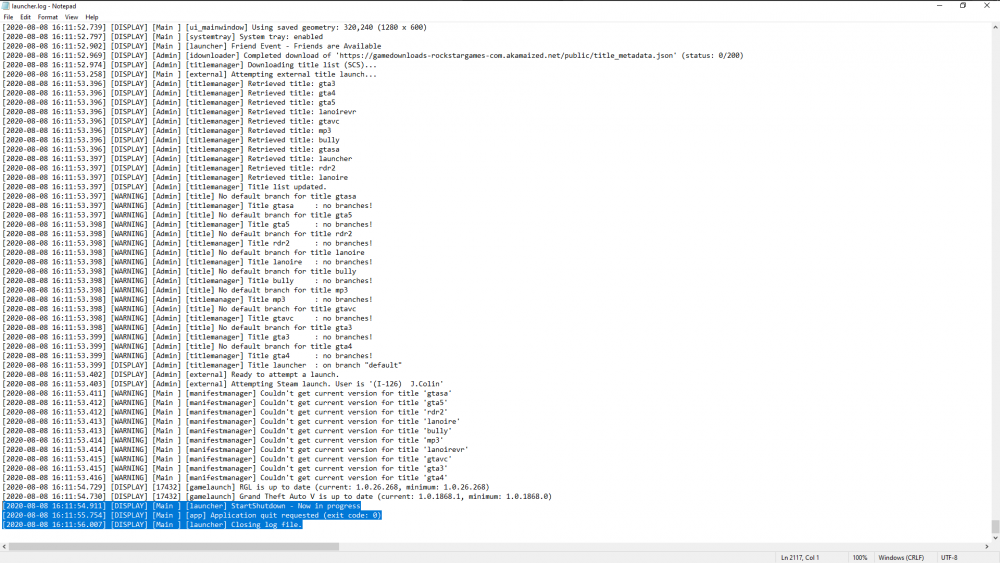Click highlighted line 'StartShutdown - Now in progress'

pyautogui.click(x=182, y=506)
